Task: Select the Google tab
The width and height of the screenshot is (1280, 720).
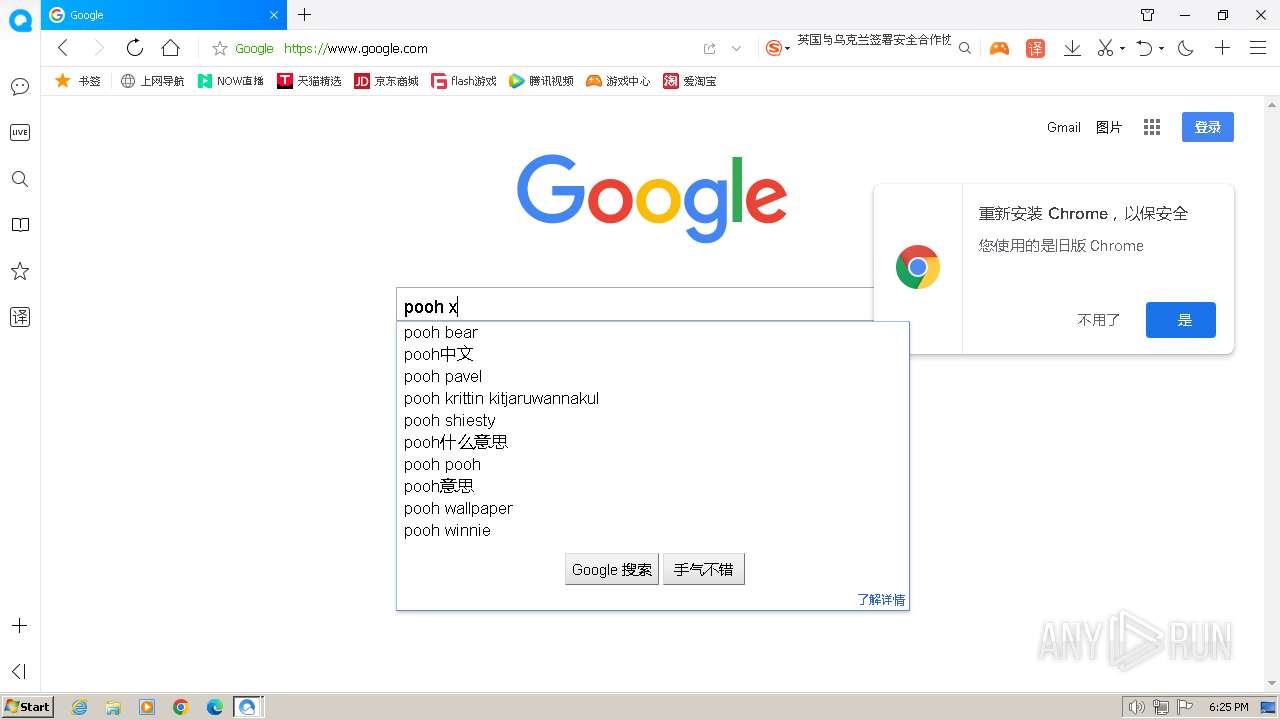Action: (x=164, y=15)
